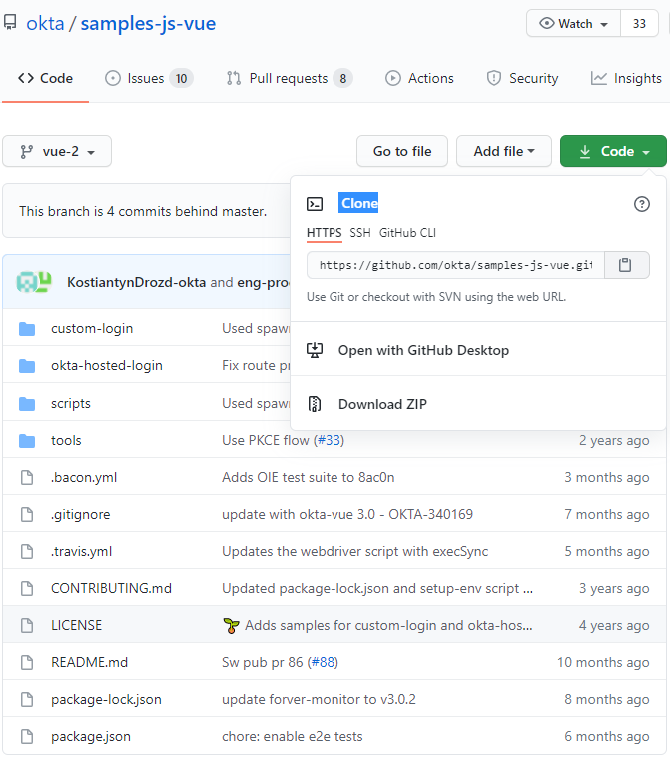Open the custom-login folder
Image resolution: width=670 pixels, height=765 pixels.
click(92, 329)
